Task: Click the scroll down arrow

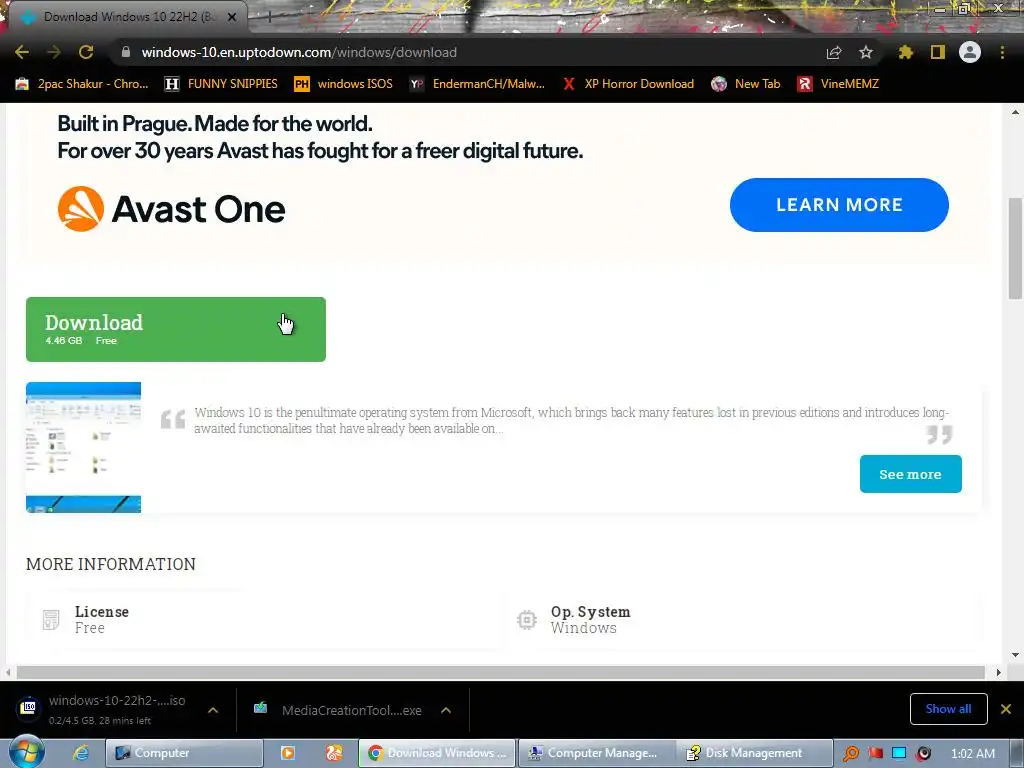Action: [x=1016, y=654]
